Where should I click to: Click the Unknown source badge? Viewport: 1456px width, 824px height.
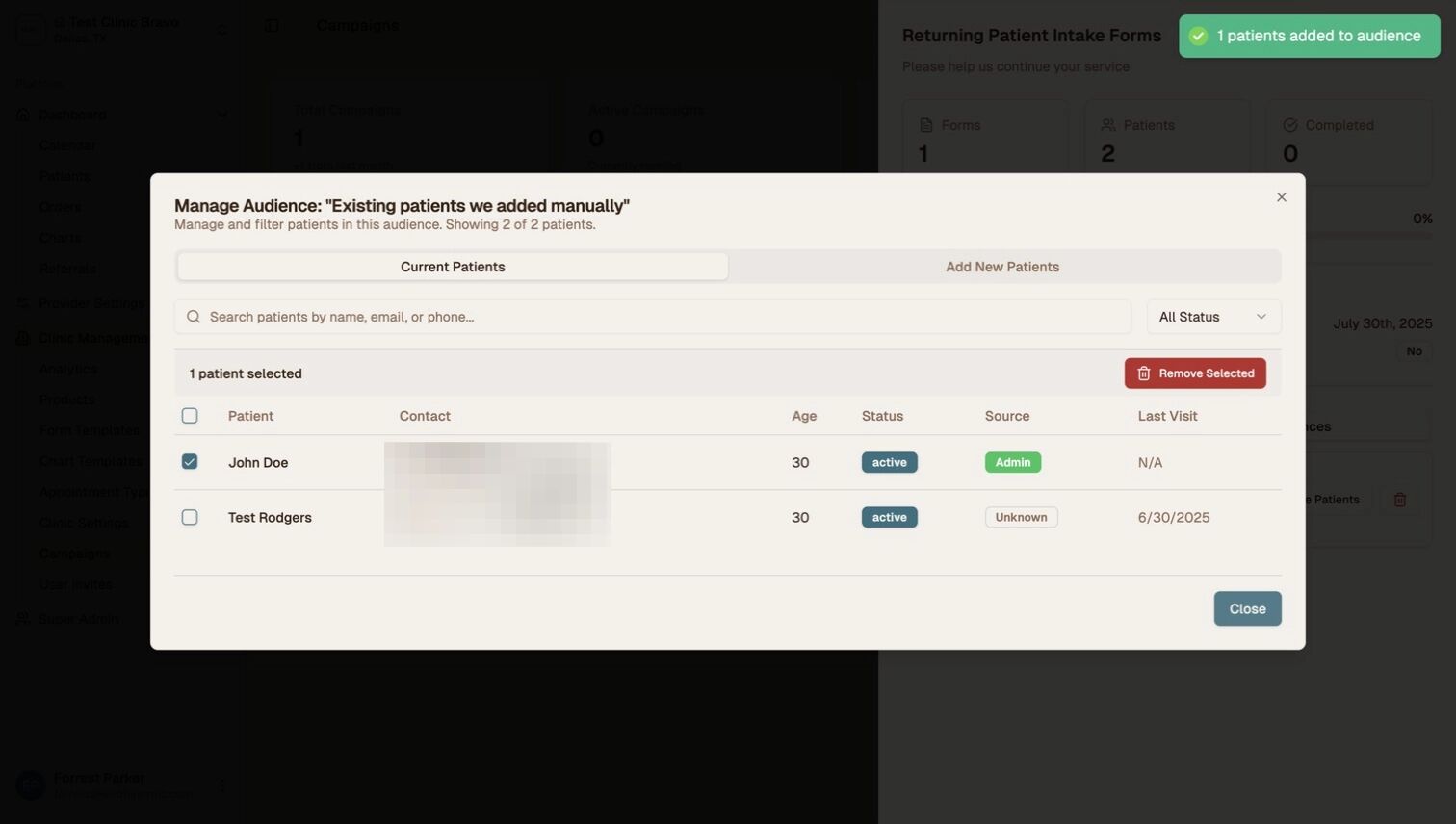pos(1022,517)
